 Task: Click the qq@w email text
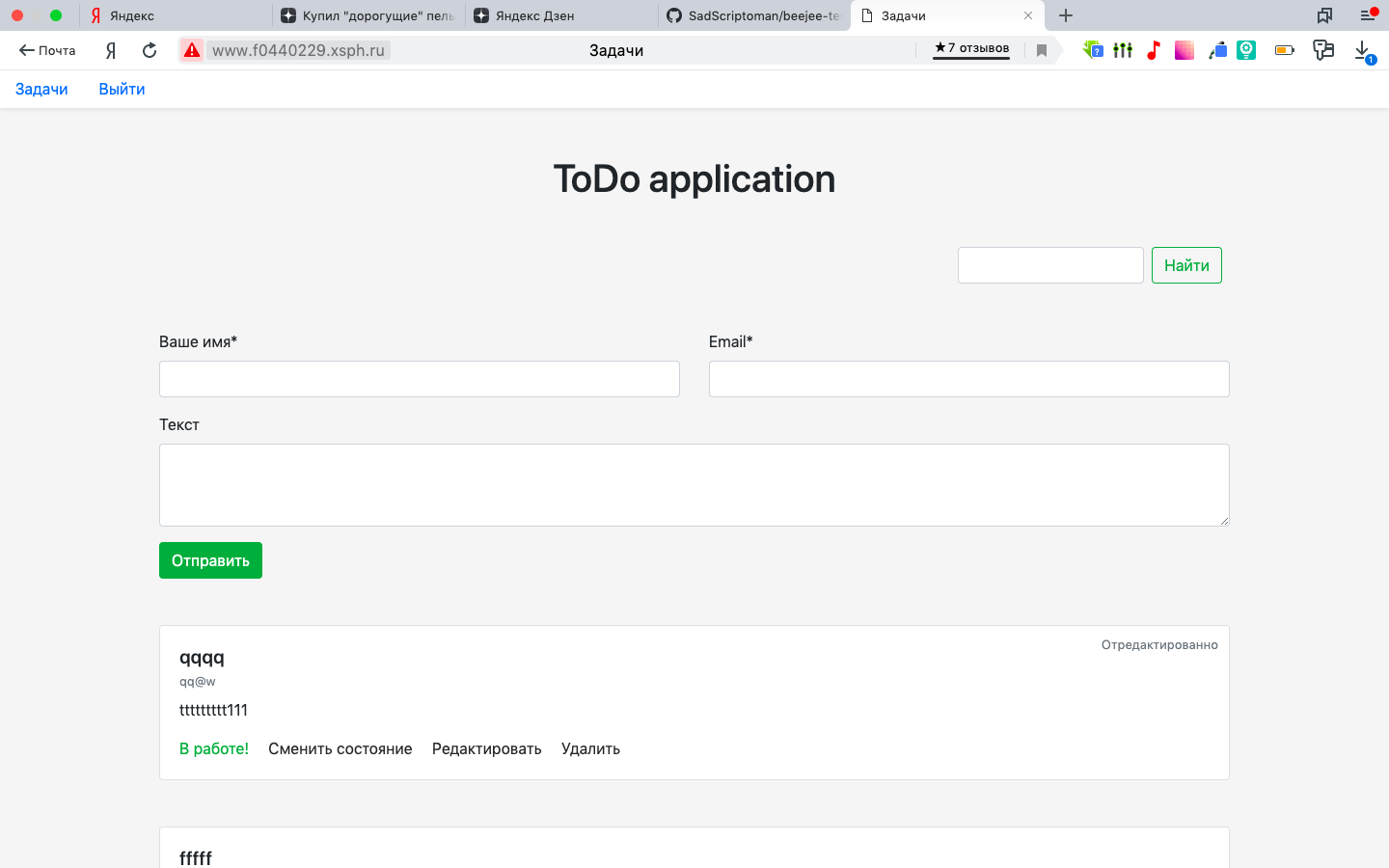tap(198, 681)
